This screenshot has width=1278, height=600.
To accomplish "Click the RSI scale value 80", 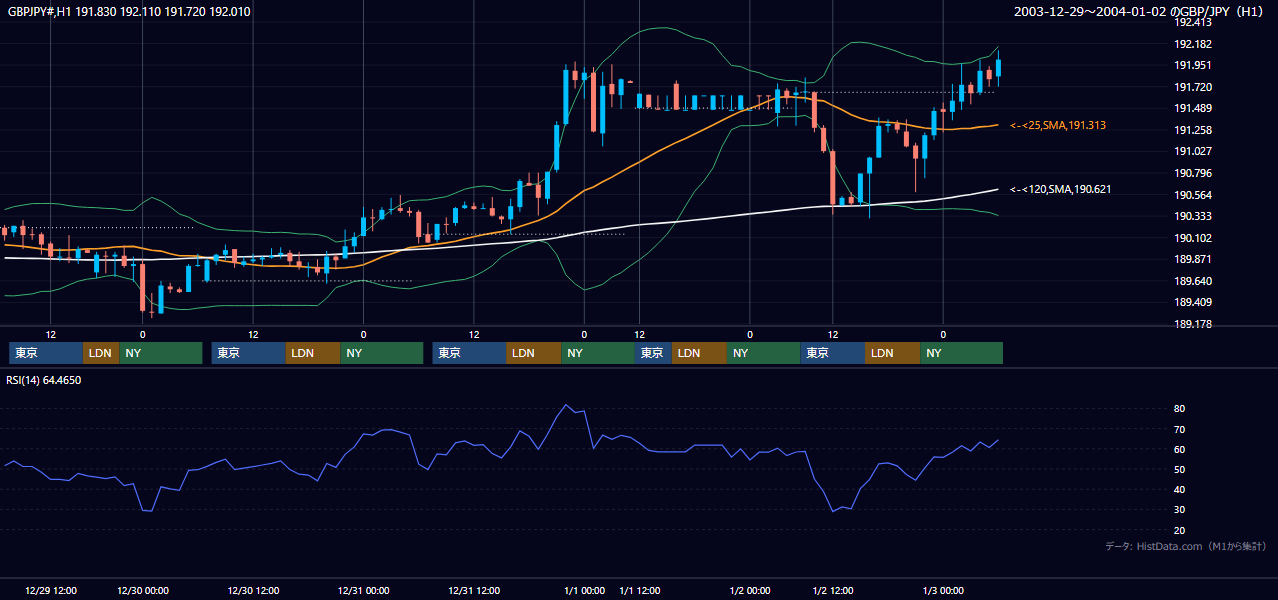I will (1179, 409).
